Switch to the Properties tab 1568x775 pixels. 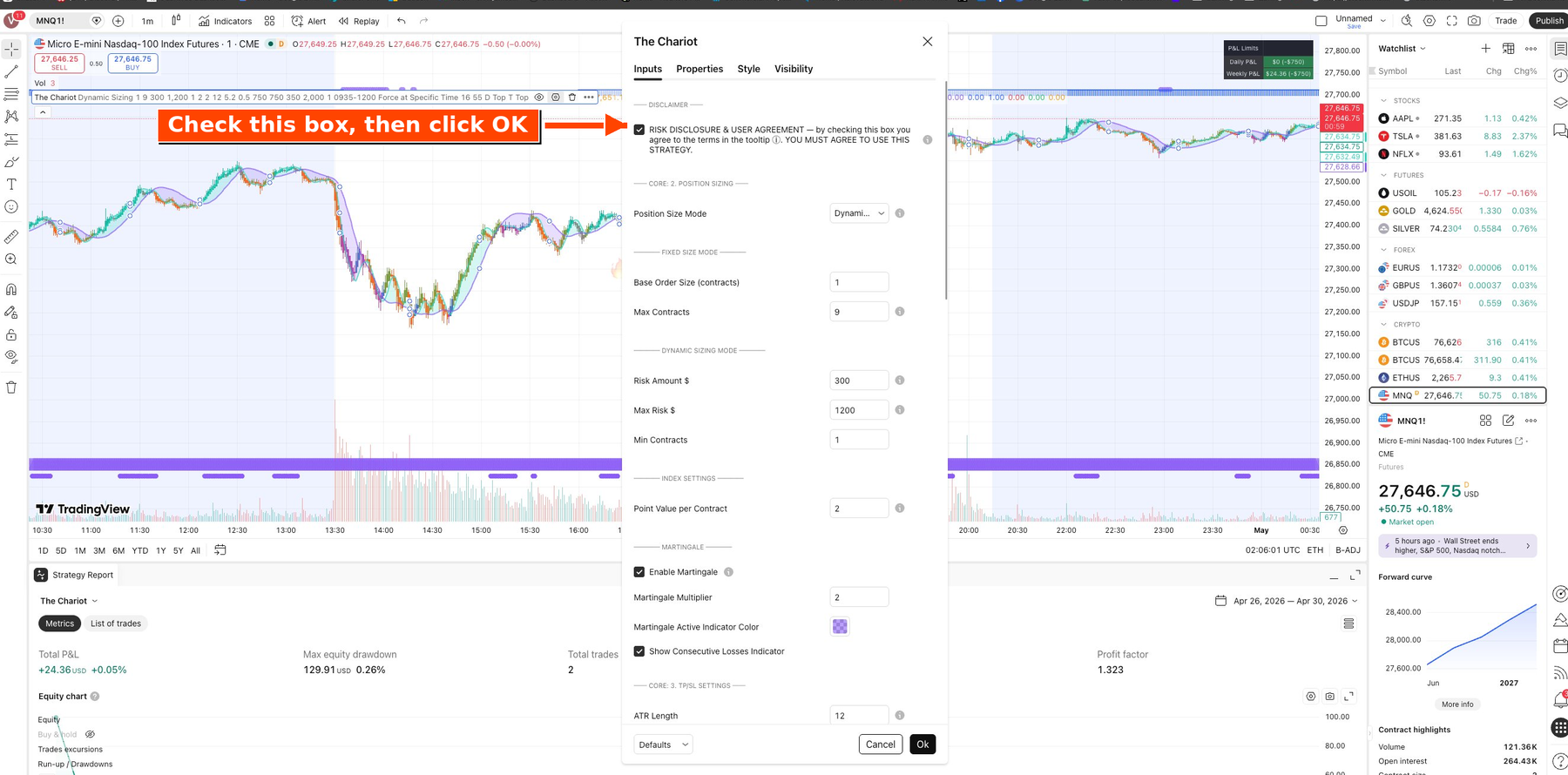point(700,69)
